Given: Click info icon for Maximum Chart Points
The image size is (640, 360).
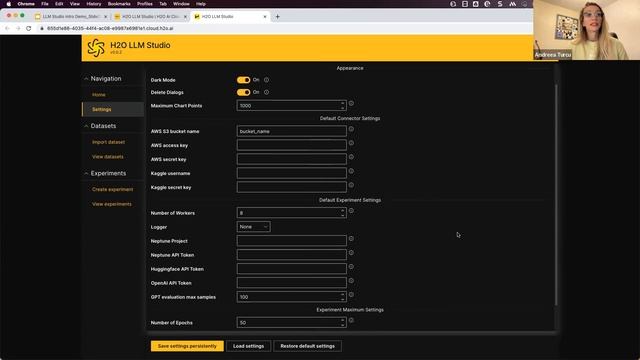Looking at the screenshot, I should pos(351,104).
